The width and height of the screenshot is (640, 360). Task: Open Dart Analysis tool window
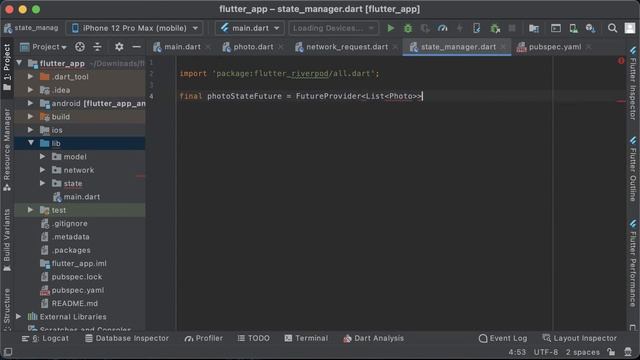click(373, 338)
